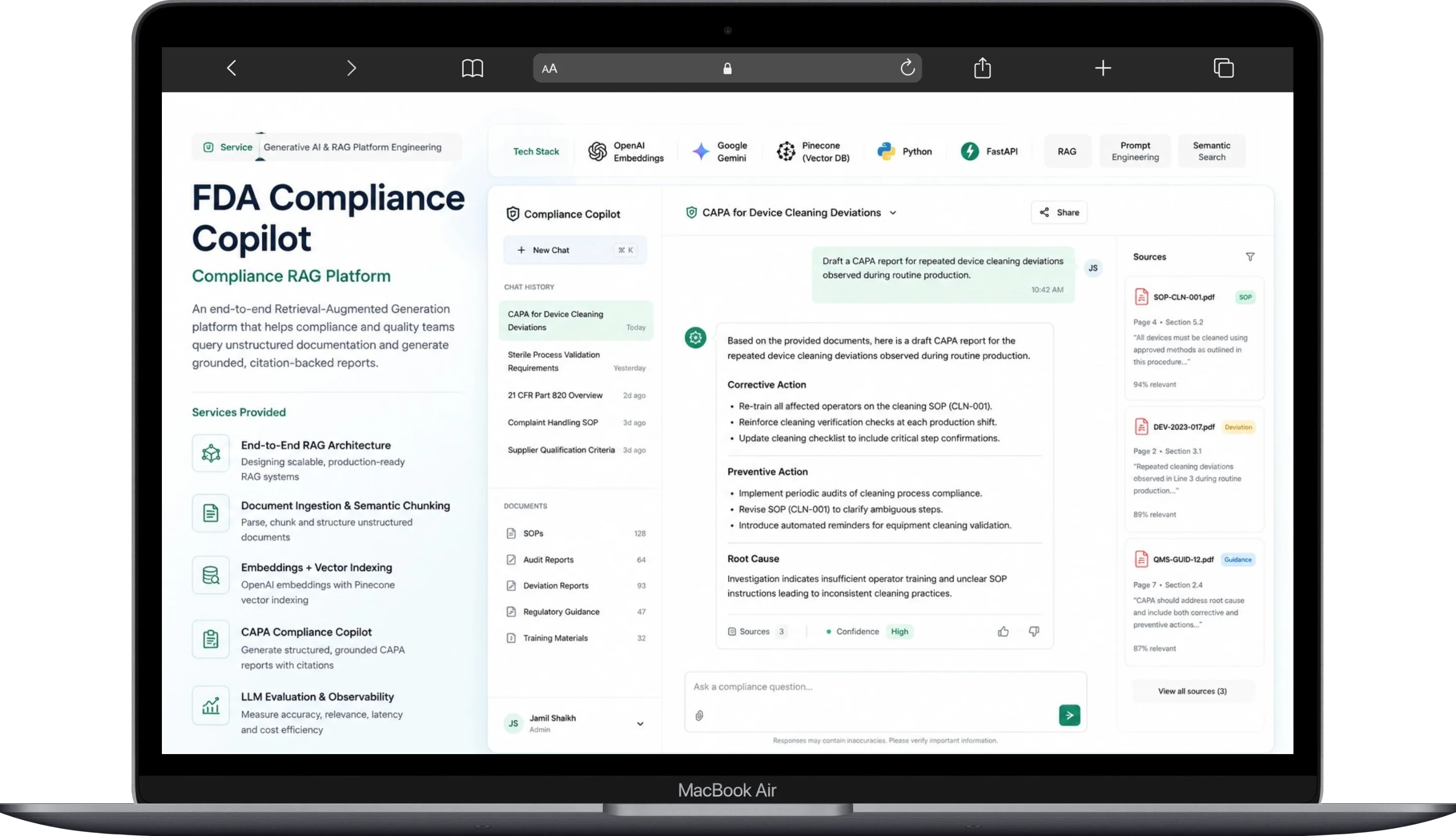This screenshot has height=836, width=1456.
Task: Click the SOP tag on first source
Action: point(1245,297)
